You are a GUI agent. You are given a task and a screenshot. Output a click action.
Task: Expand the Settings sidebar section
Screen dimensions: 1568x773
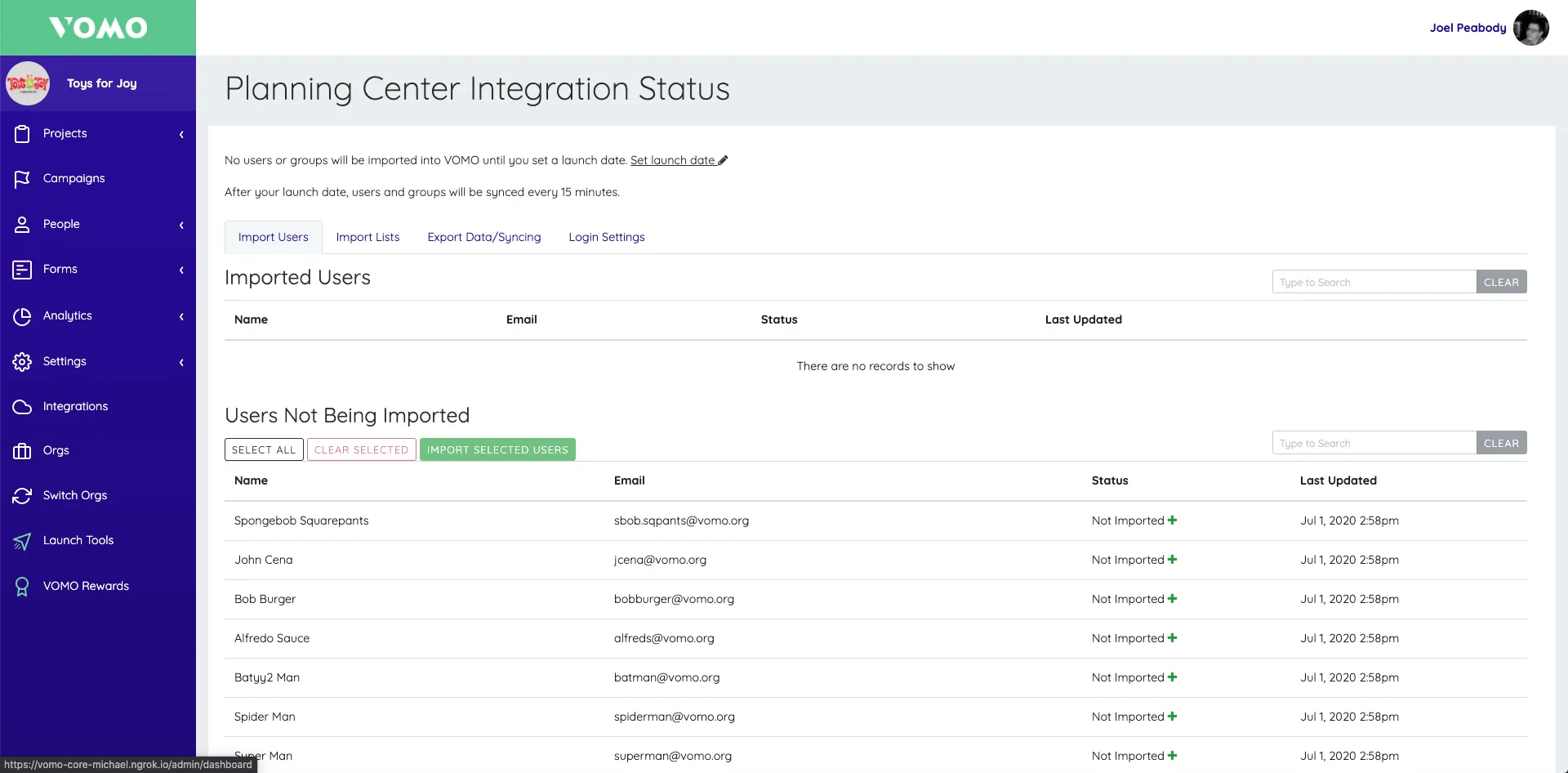click(180, 361)
